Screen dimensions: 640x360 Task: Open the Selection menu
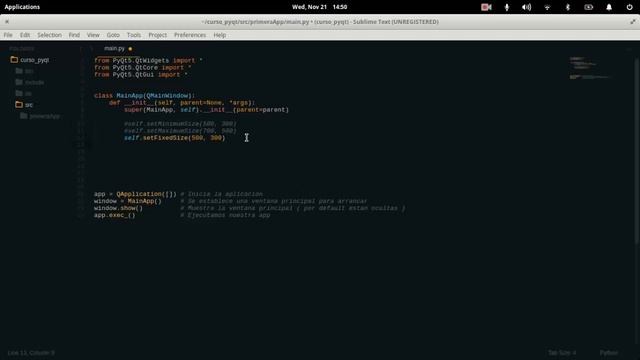click(49, 35)
